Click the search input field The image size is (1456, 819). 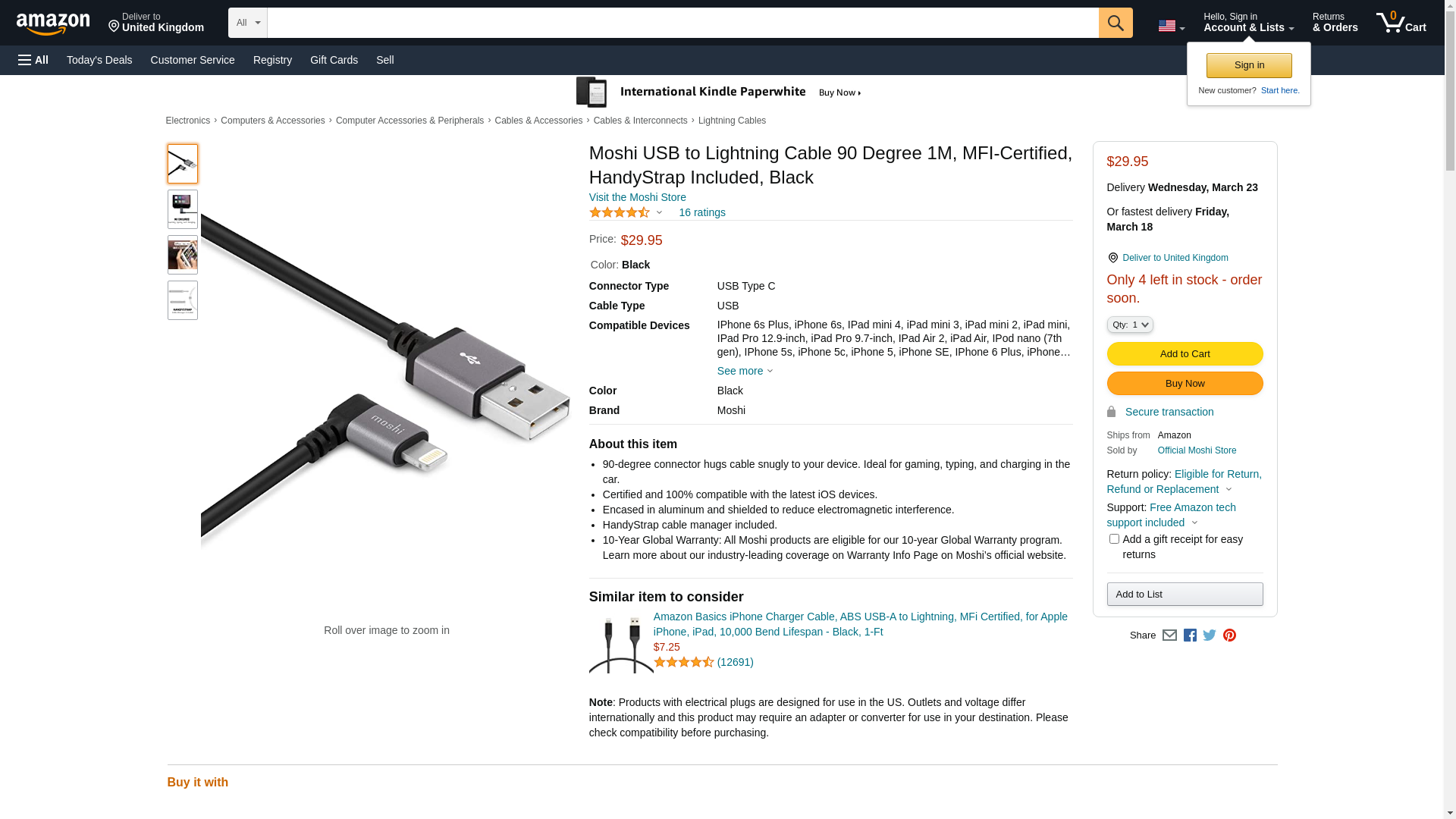[x=682, y=23]
